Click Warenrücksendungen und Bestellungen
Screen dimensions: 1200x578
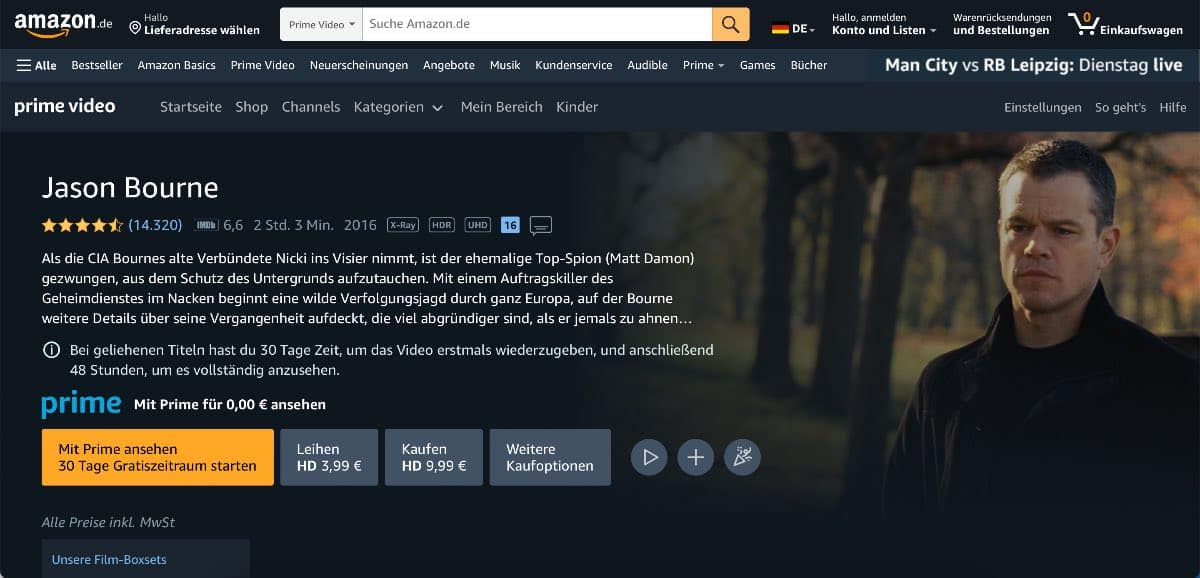point(1002,24)
